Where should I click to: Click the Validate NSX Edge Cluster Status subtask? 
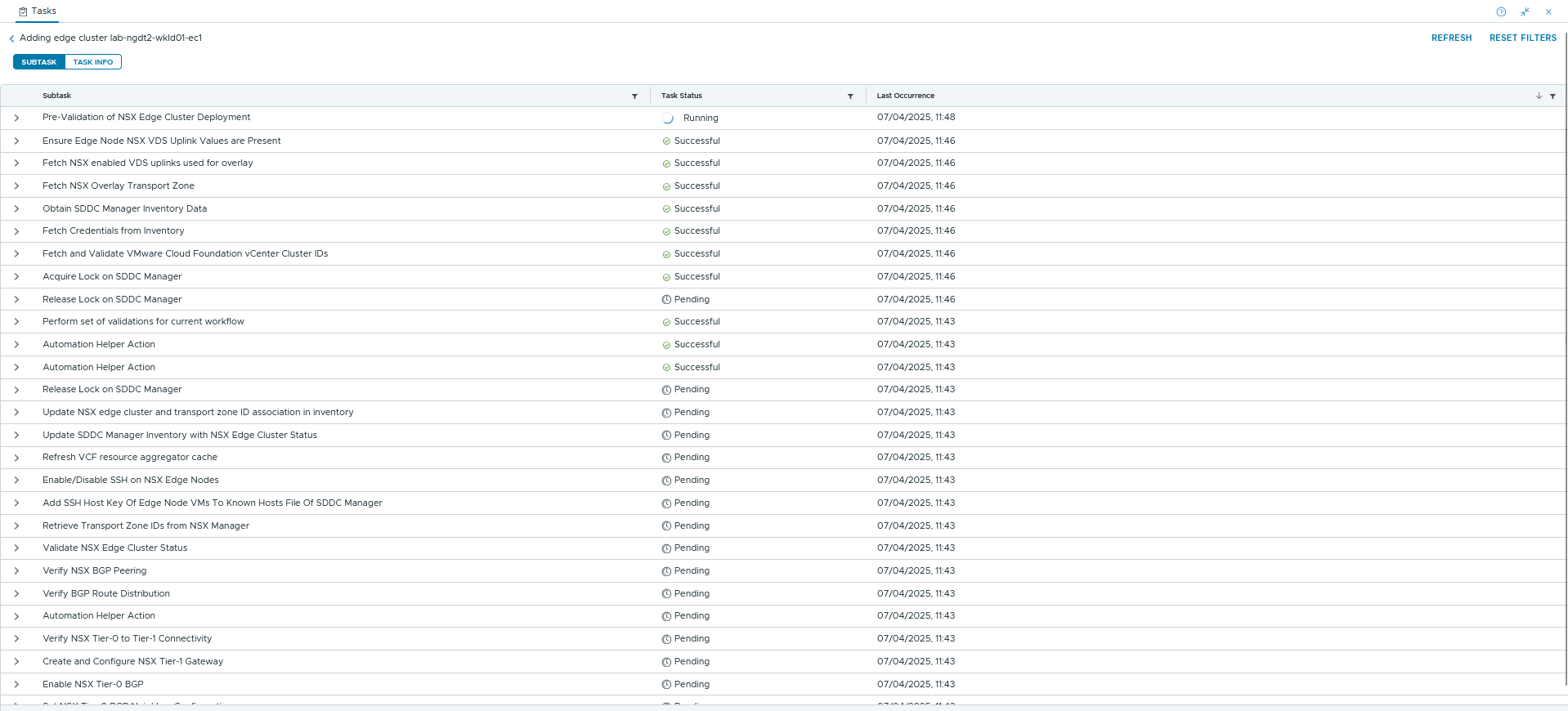point(115,548)
